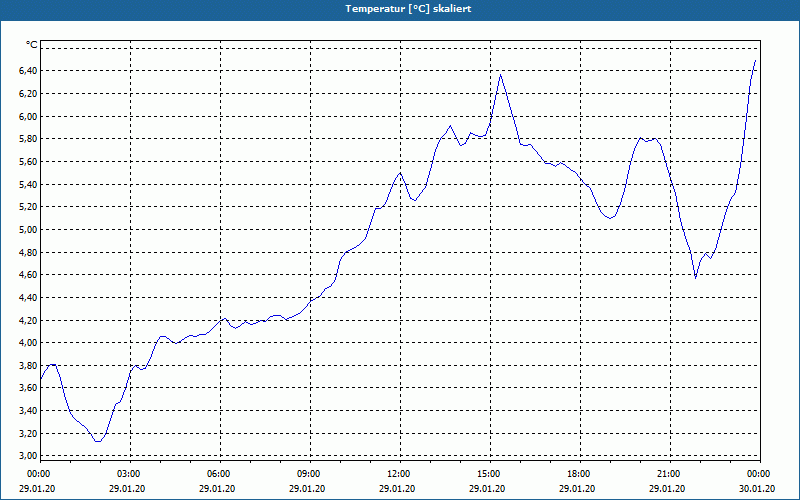Click the "00:00" time label above 29.01.20
Image resolution: width=800 pixels, height=500 pixels.
(38, 474)
